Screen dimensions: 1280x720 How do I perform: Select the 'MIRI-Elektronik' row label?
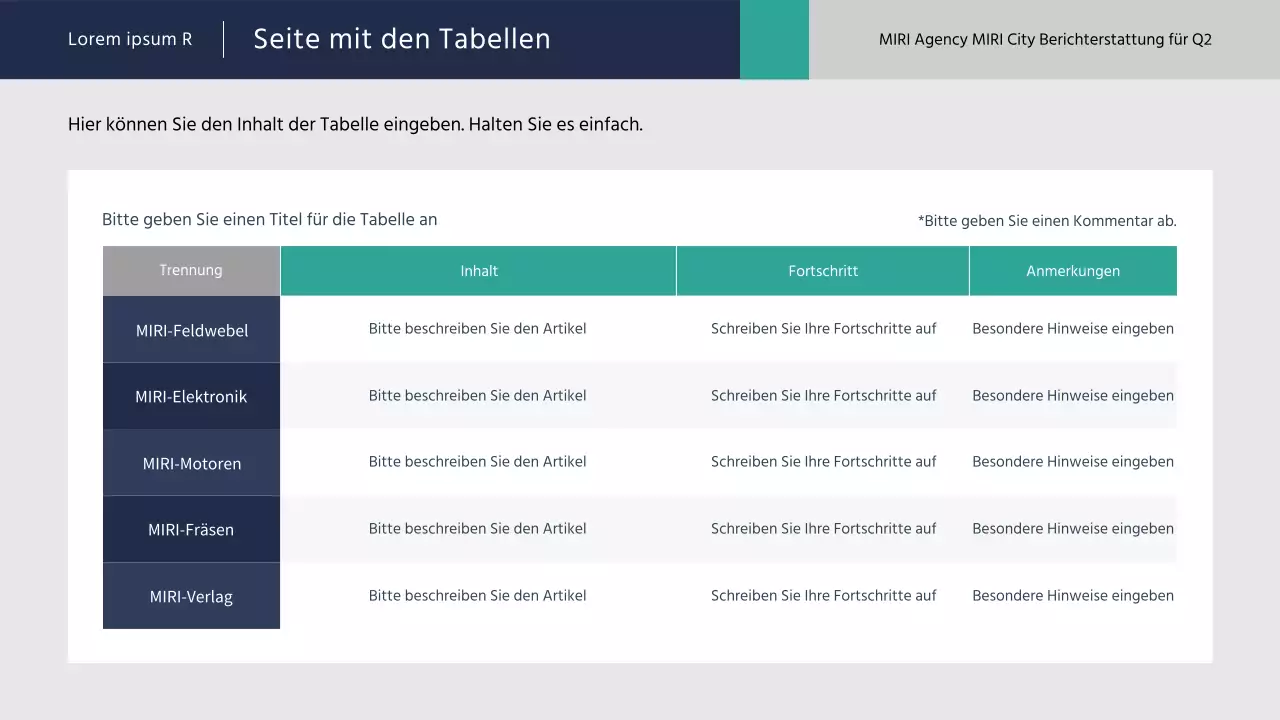click(191, 396)
